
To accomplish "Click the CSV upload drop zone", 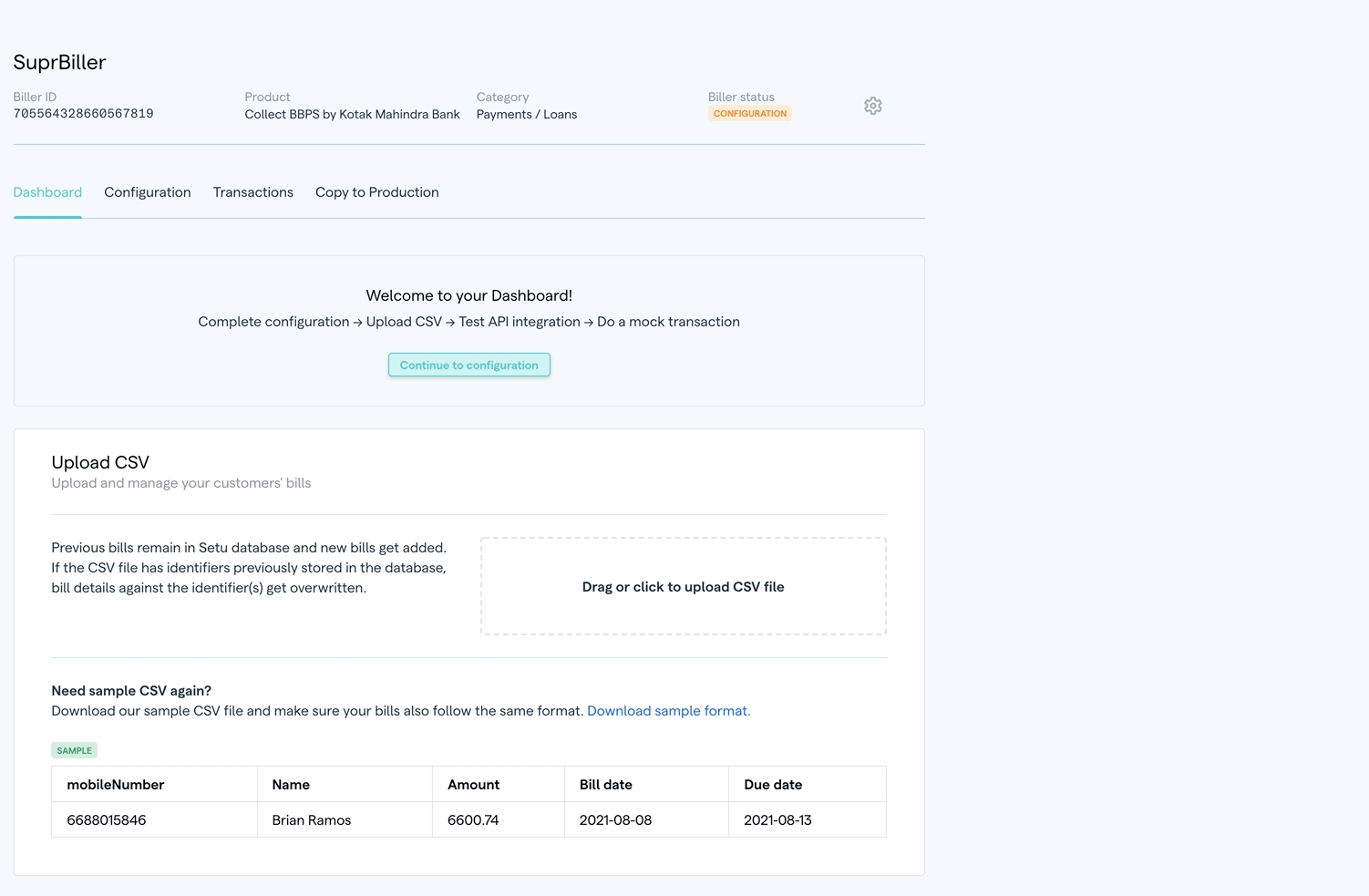I will [x=683, y=586].
